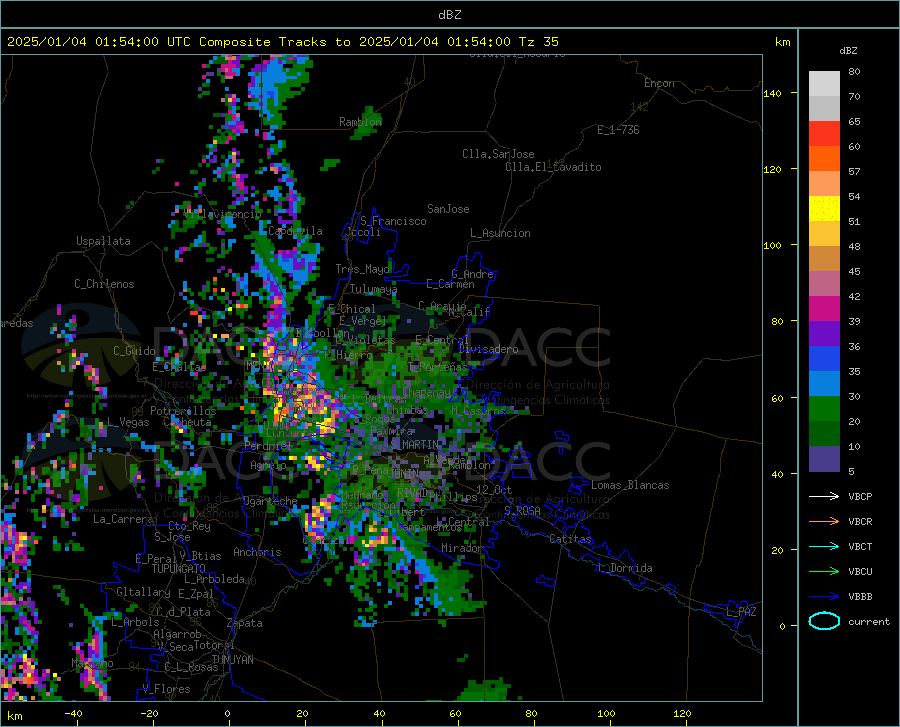Select the red 60-65 dBZ legend swatch
Viewport: 900px width, 727px height.
824,134
